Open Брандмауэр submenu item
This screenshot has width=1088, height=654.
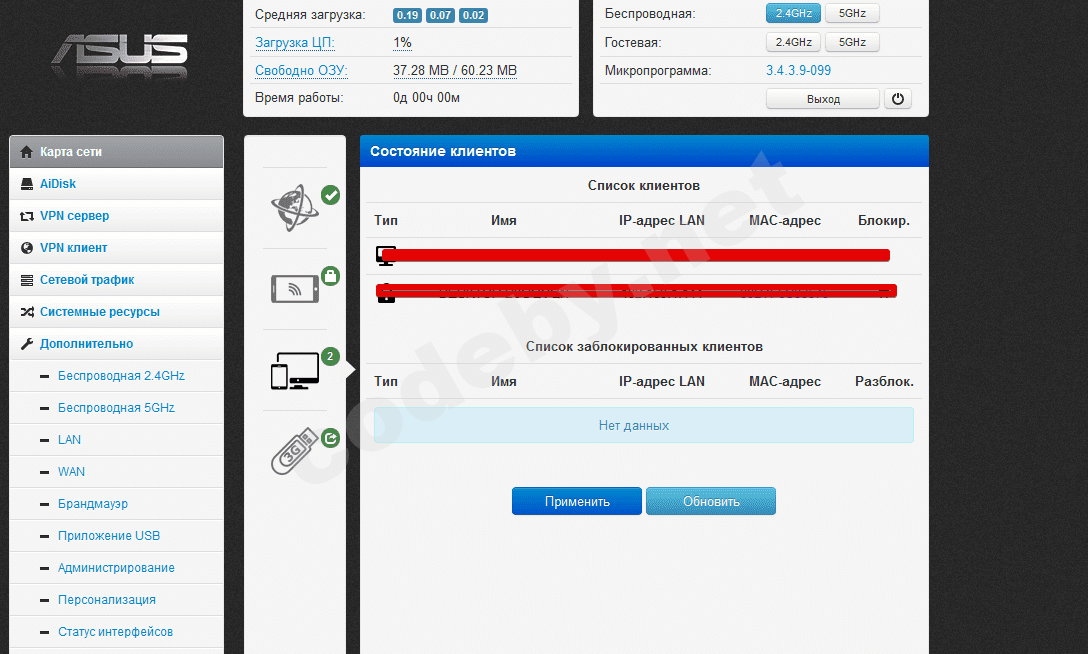coord(93,504)
